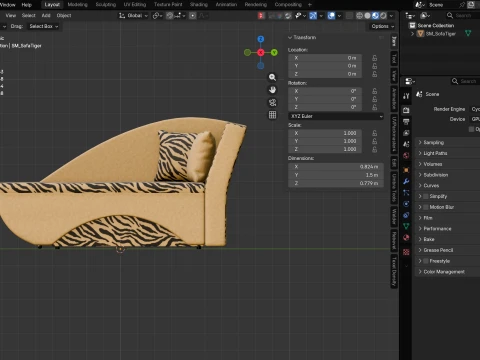Open the Global transform orientation dropdown
Viewport: 480px width, 360px height.
tap(133, 16)
